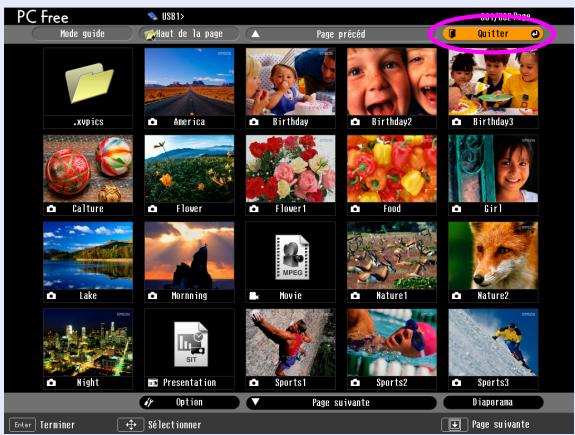Viewport: 575px width, 435px height.
Task: Select the MPEG Movie file icon
Action: [x=292, y=257]
